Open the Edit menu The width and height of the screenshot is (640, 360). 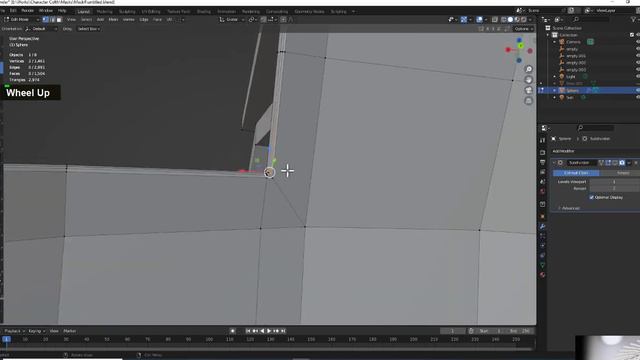click(x=13, y=11)
